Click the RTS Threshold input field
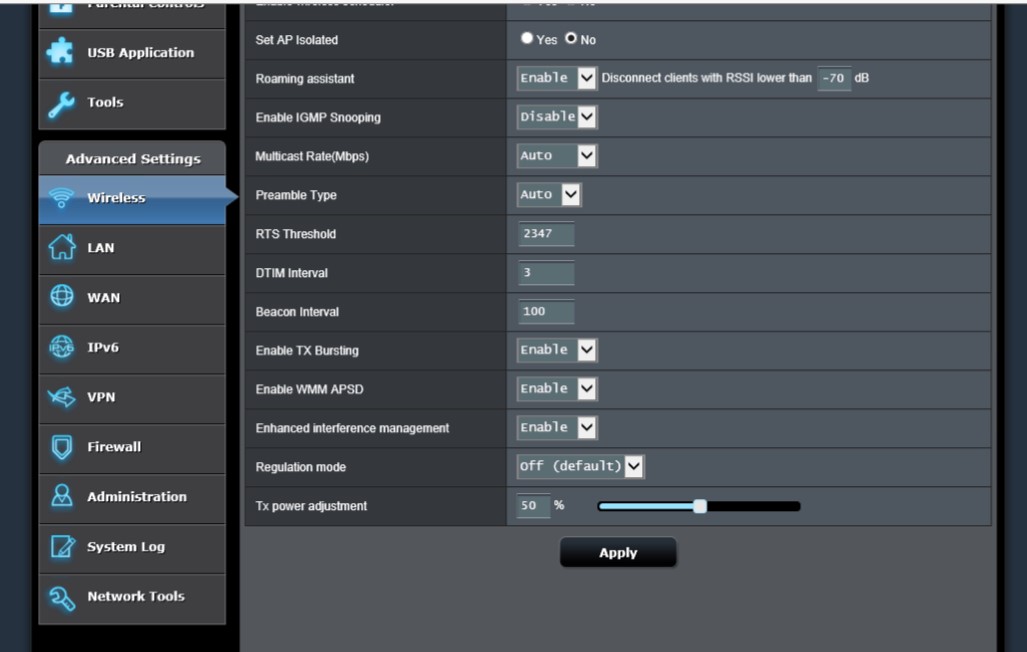The image size is (1027, 652). (x=546, y=234)
